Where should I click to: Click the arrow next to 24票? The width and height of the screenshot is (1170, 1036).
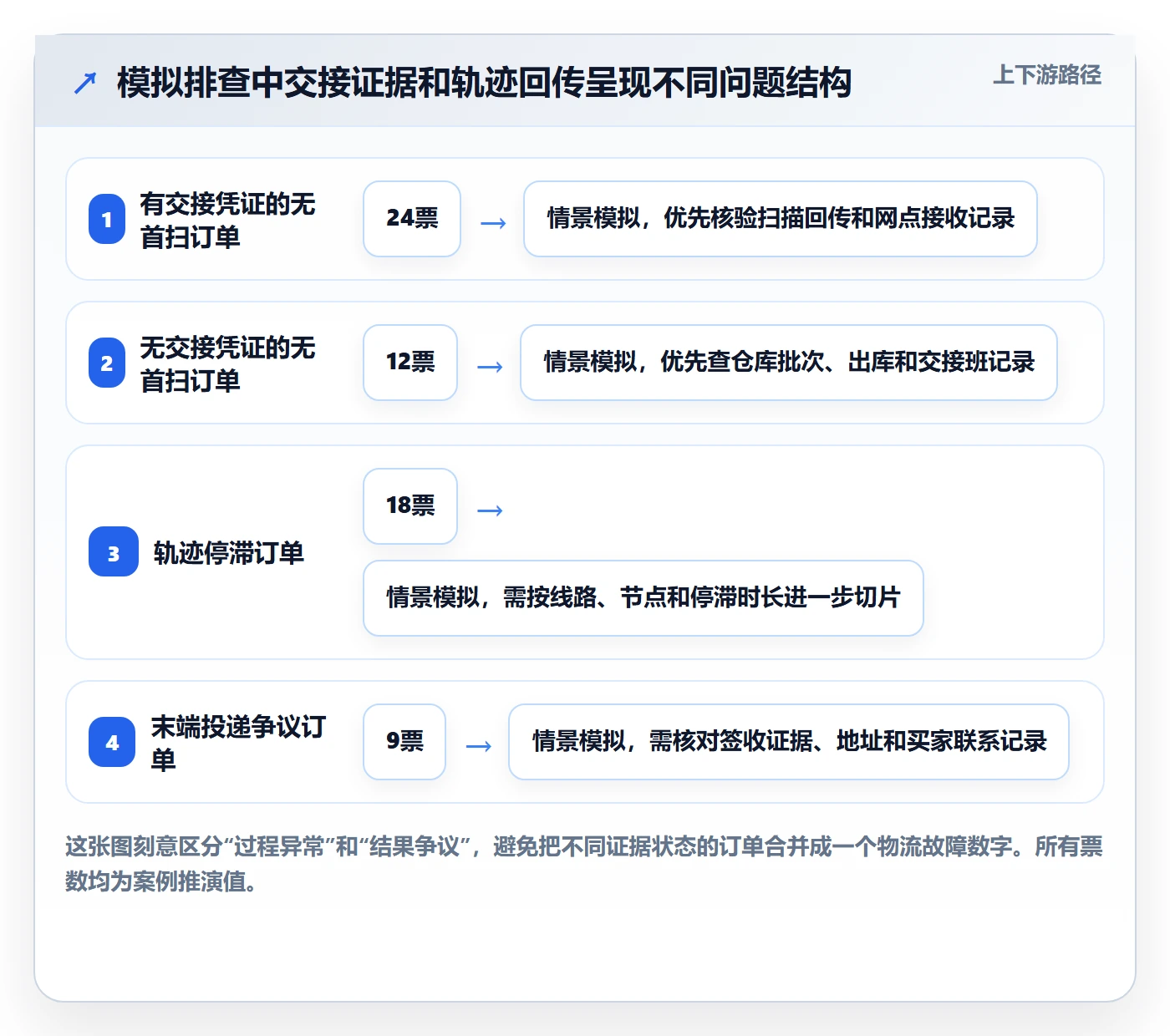click(493, 223)
